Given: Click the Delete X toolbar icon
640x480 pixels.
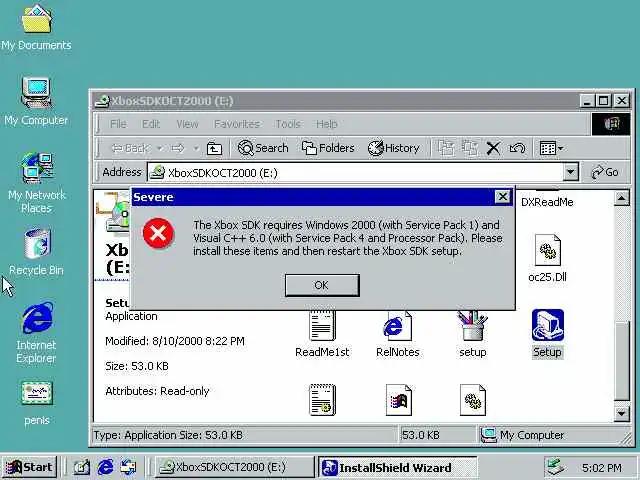Looking at the screenshot, I should (493, 148).
